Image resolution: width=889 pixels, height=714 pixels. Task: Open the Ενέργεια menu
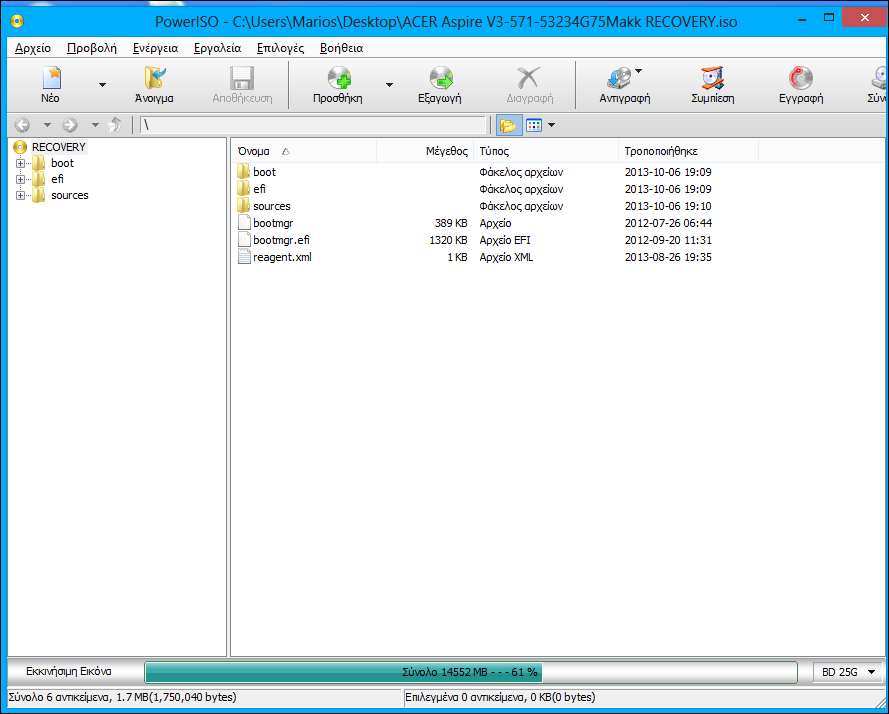[x=155, y=48]
